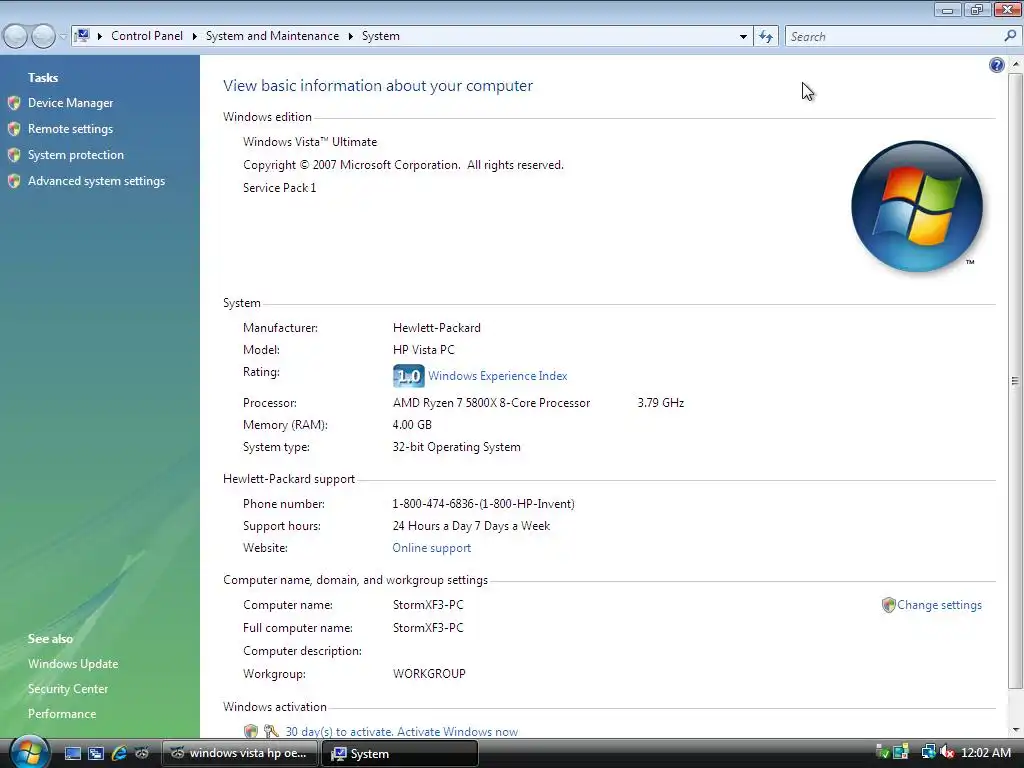Click the '3.79 GHz' processor speed
1024x768 pixels.
tap(661, 403)
